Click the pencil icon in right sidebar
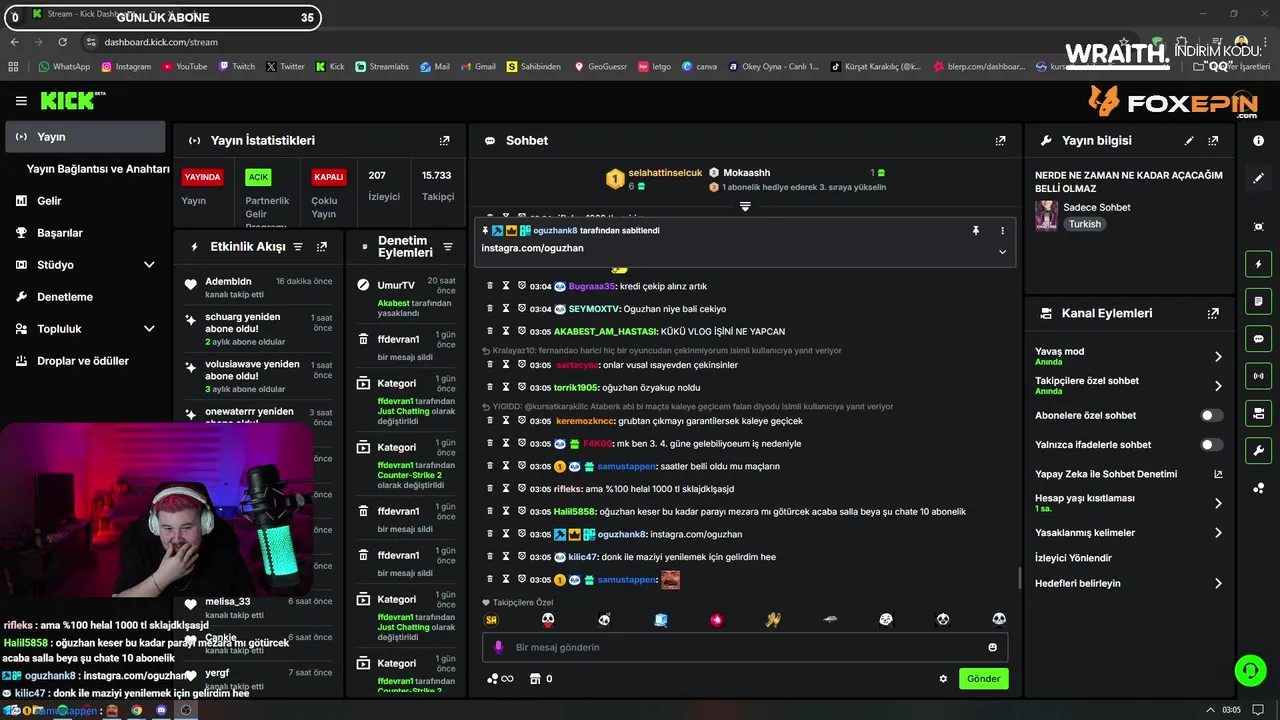 click(1258, 178)
